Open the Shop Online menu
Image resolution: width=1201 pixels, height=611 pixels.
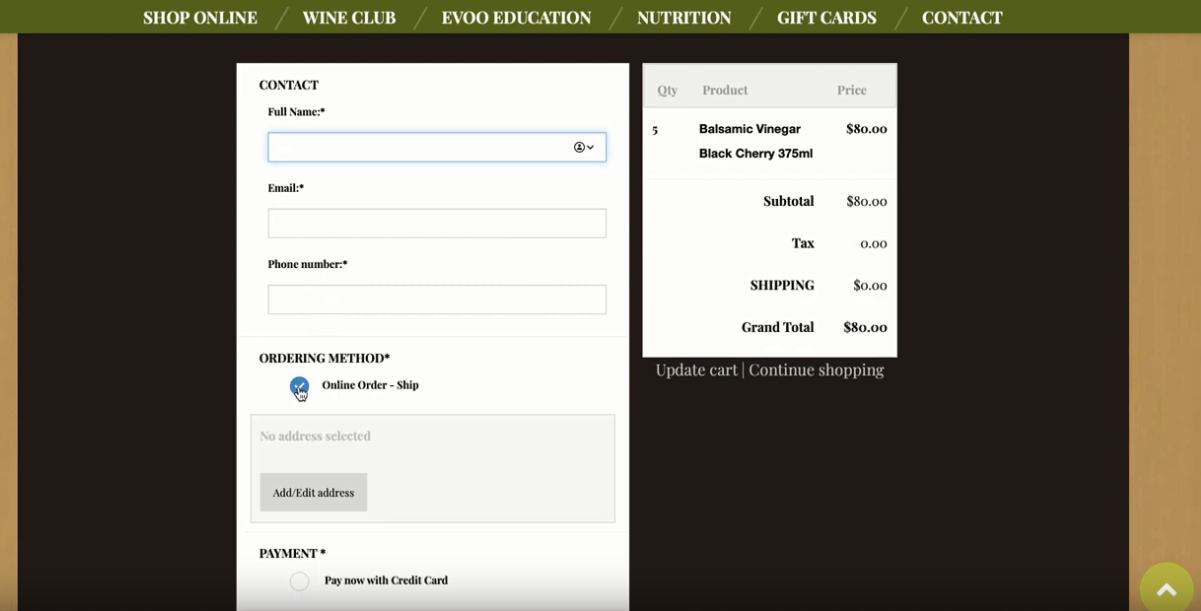[200, 17]
